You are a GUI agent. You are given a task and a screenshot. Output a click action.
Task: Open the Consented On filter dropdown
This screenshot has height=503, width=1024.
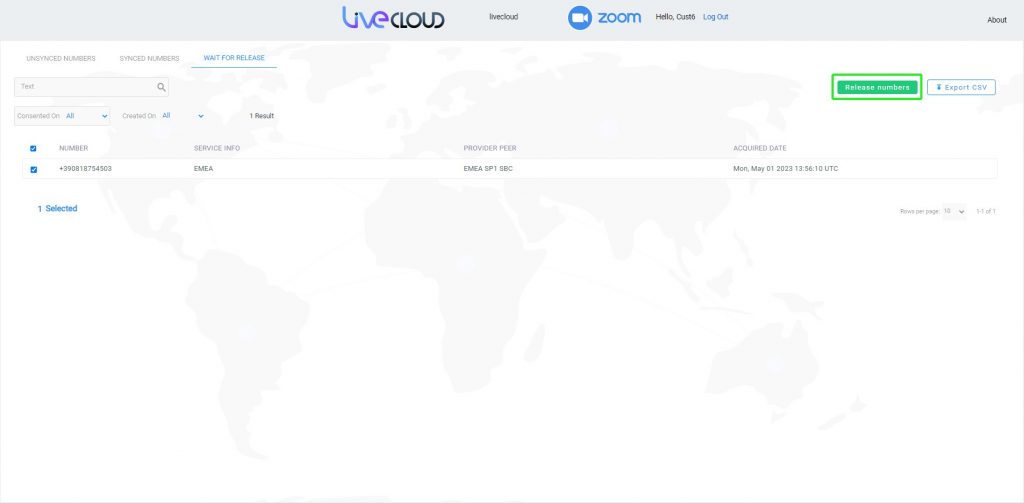tap(86, 116)
